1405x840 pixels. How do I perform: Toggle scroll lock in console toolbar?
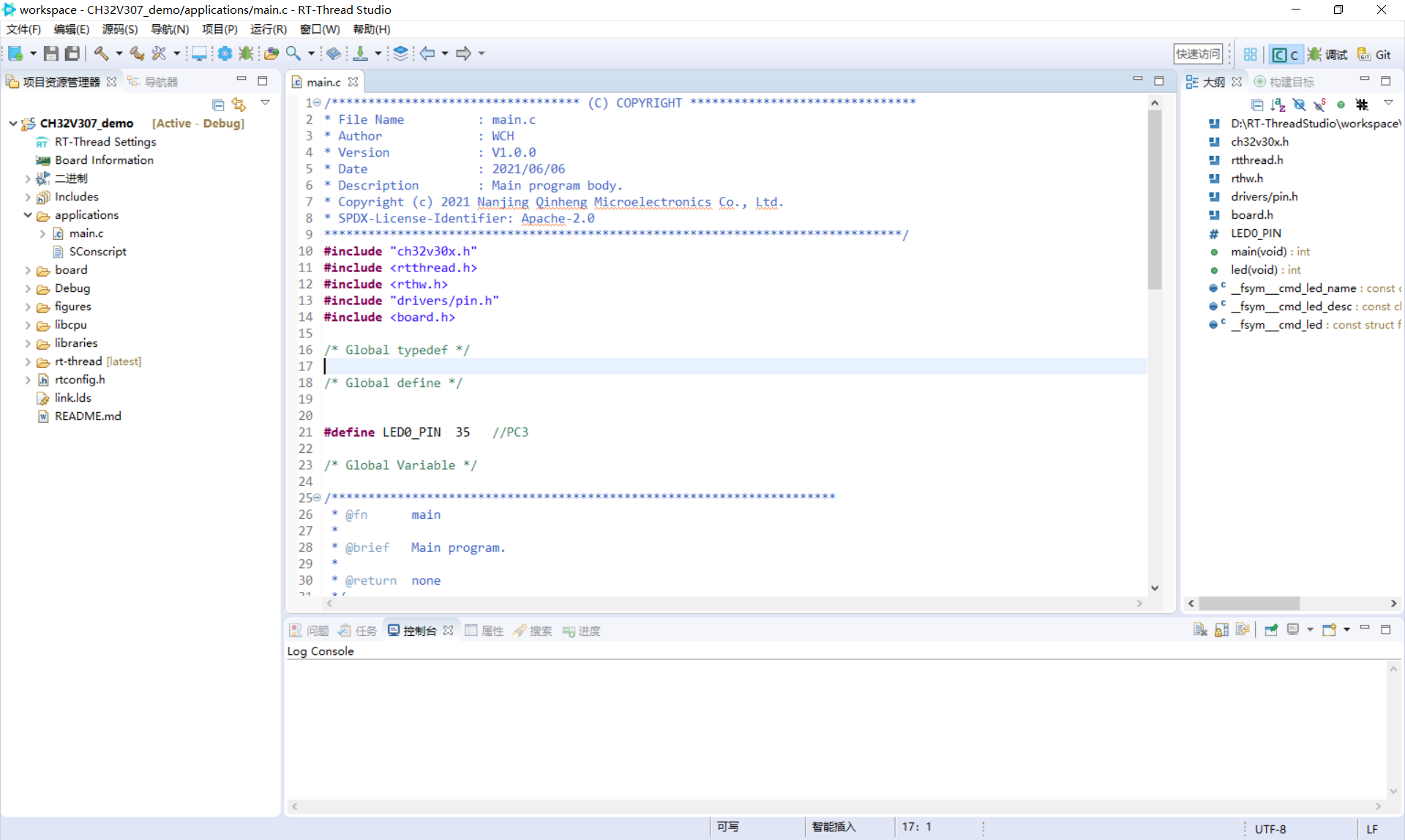(x=1221, y=630)
